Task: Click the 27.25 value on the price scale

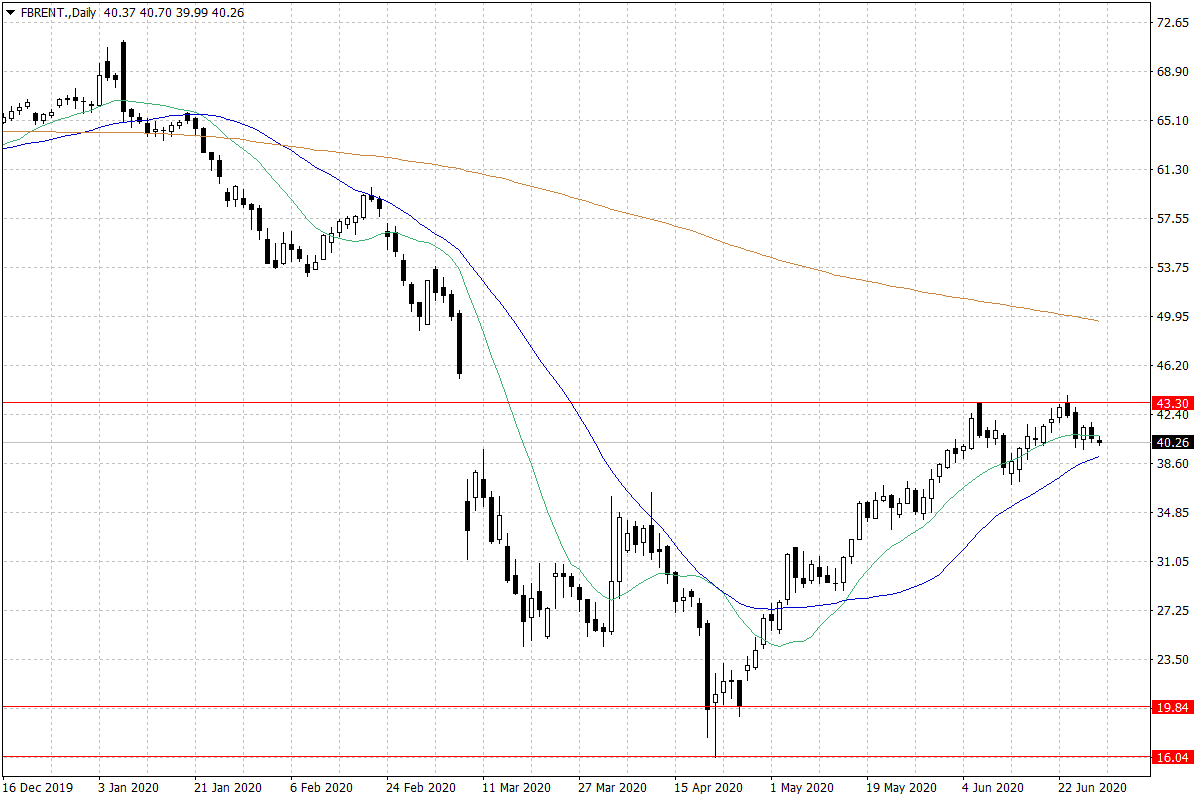Action: [x=1169, y=610]
